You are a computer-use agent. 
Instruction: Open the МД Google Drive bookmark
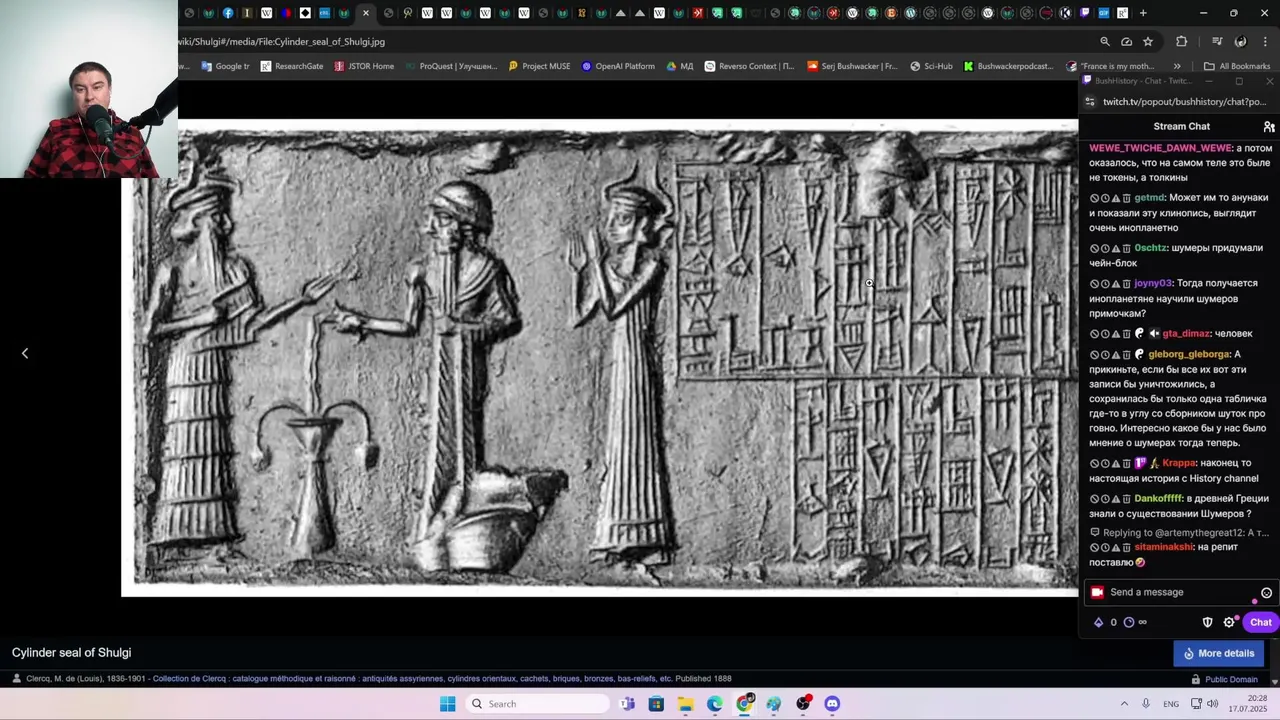click(x=679, y=66)
